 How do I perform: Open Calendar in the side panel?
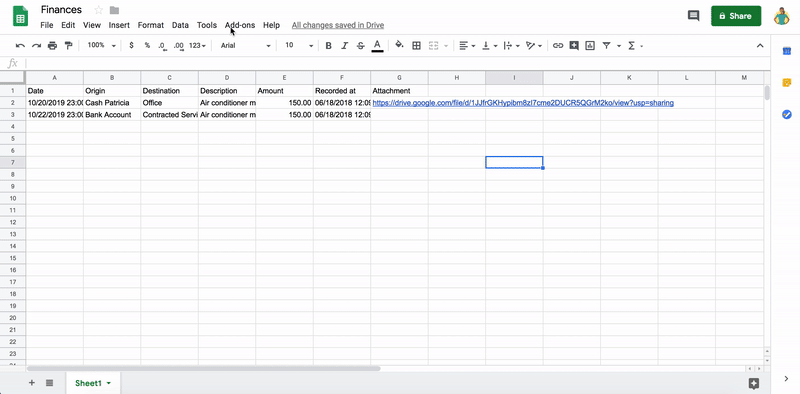786,51
